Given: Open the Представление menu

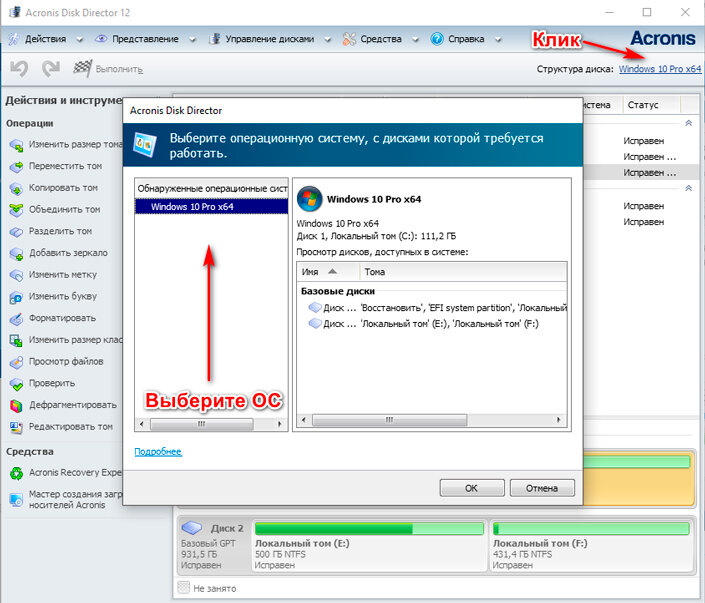Looking at the screenshot, I should click(x=145, y=39).
